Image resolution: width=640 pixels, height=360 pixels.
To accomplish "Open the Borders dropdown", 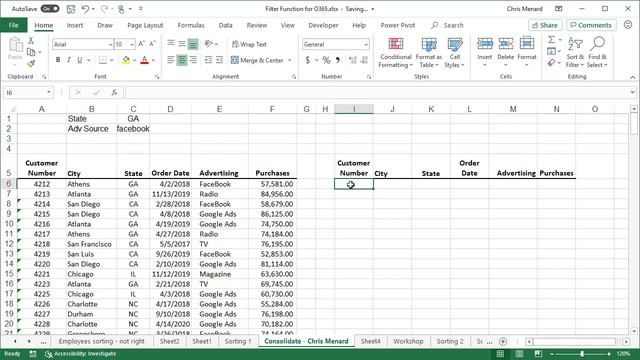I will [x=111, y=60].
